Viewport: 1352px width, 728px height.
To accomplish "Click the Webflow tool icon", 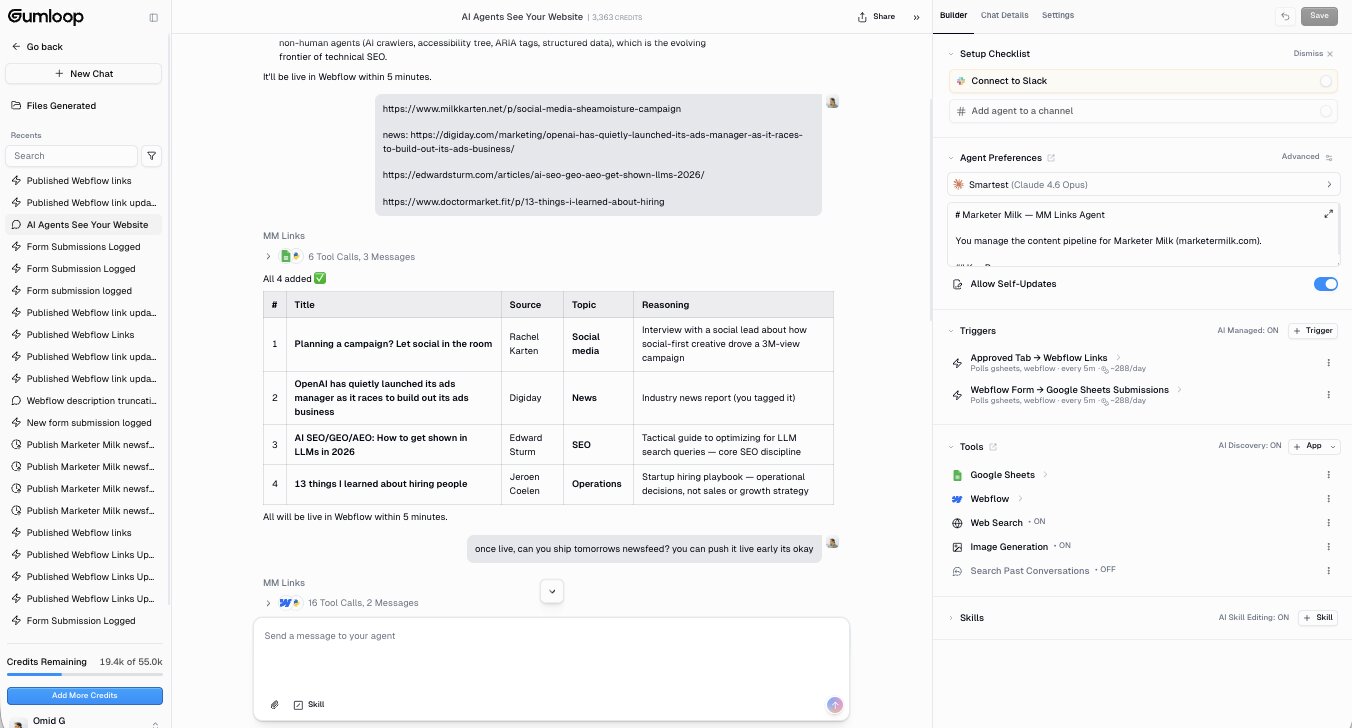I will (957, 499).
